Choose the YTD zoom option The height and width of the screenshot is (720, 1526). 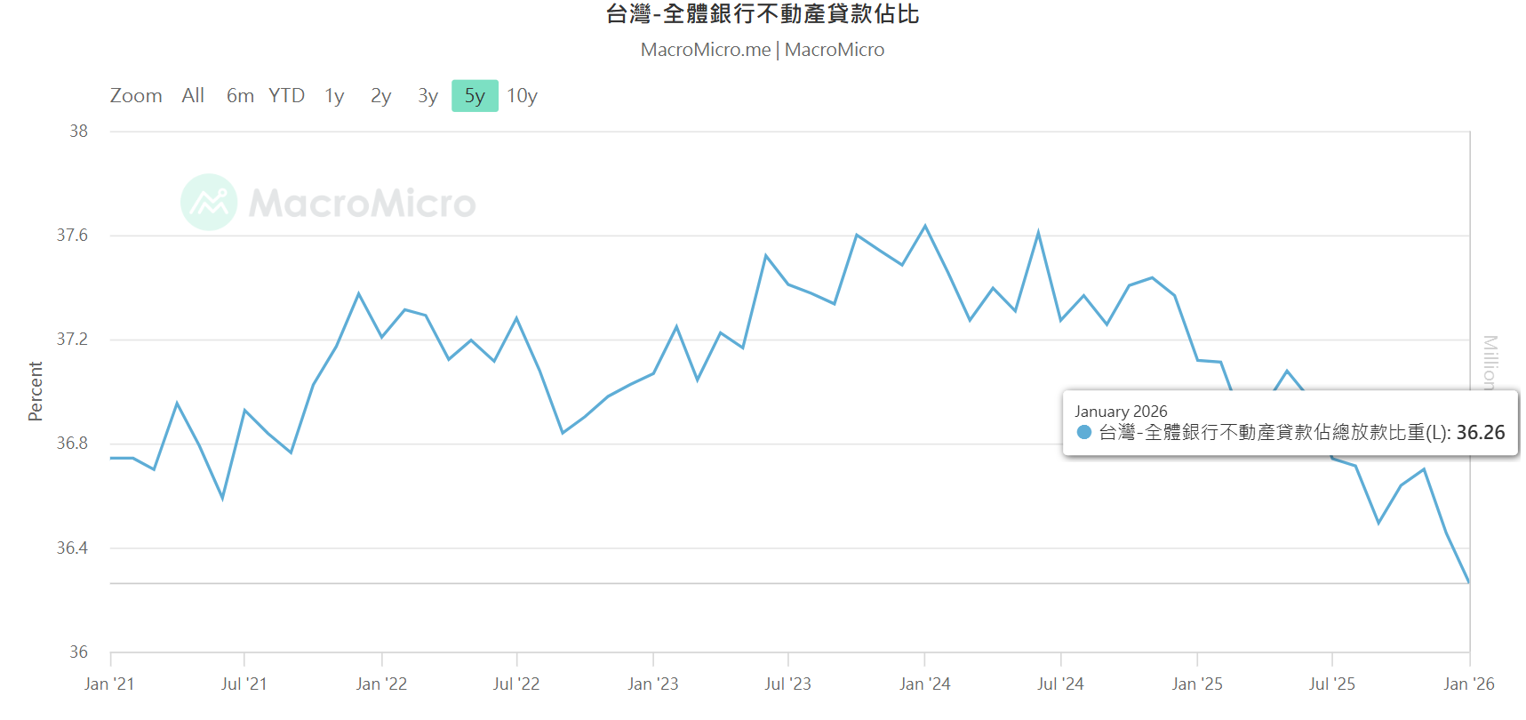(286, 96)
